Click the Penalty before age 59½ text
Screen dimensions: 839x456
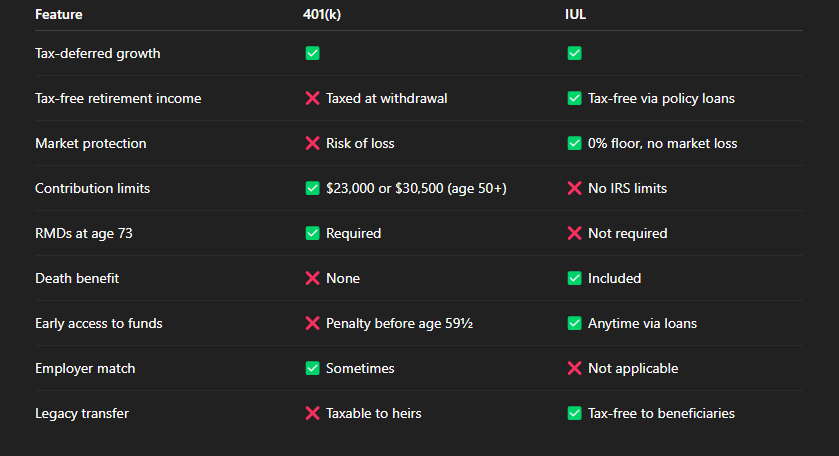399,323
